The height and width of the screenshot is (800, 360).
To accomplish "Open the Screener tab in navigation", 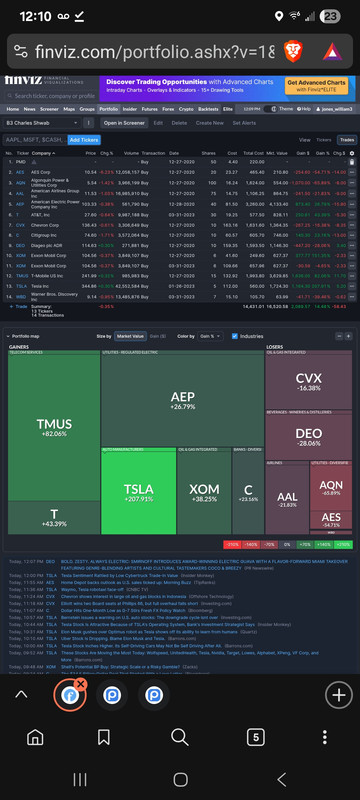I will [49, 109].
